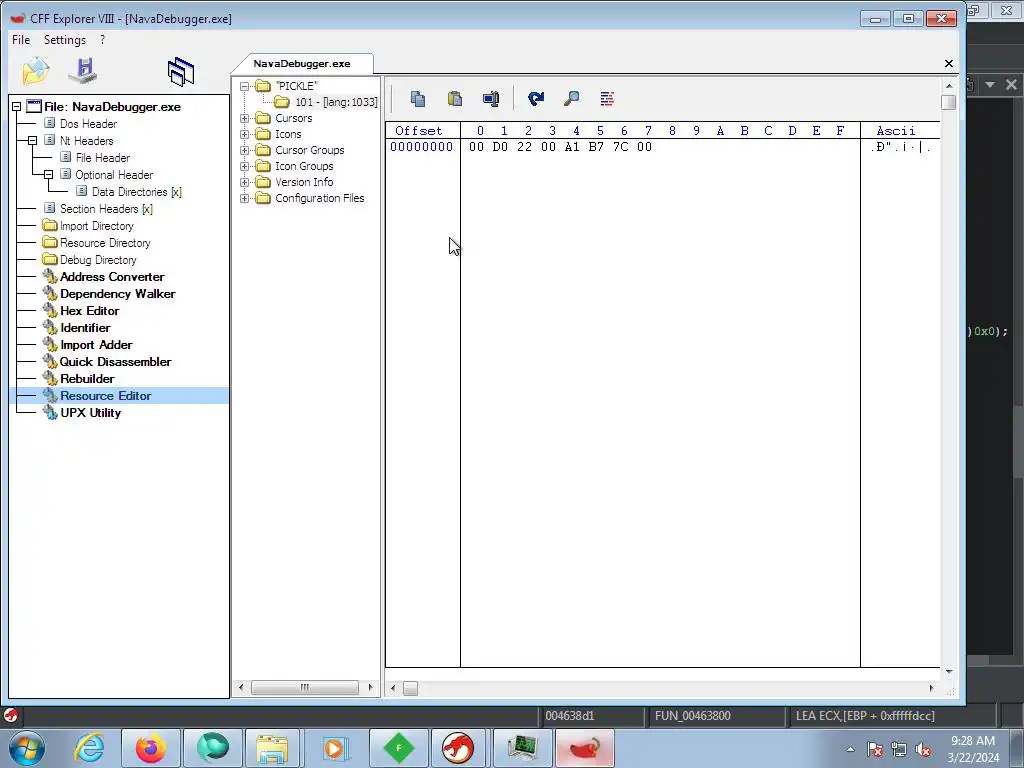Screen dimensions: 1024x768
Task: Open find with the magnifier icon
Action: 571,99
